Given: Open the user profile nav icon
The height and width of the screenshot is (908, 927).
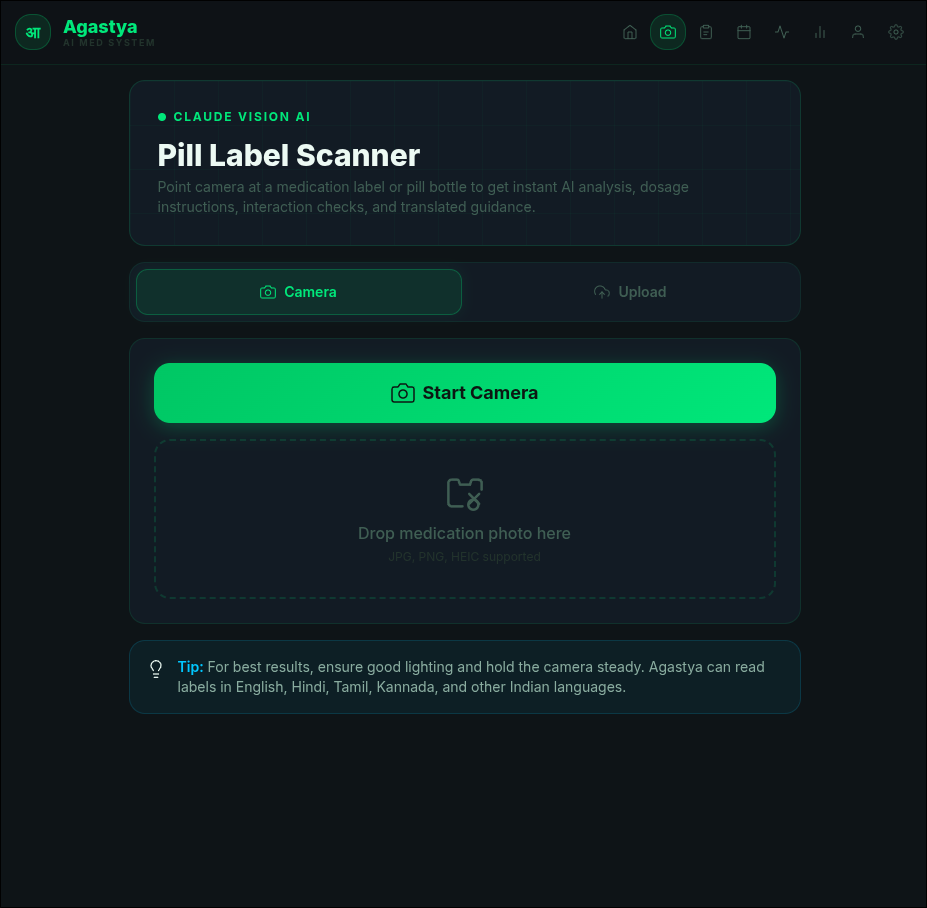Looking at the screenshot, I should (x=857, y=32).
